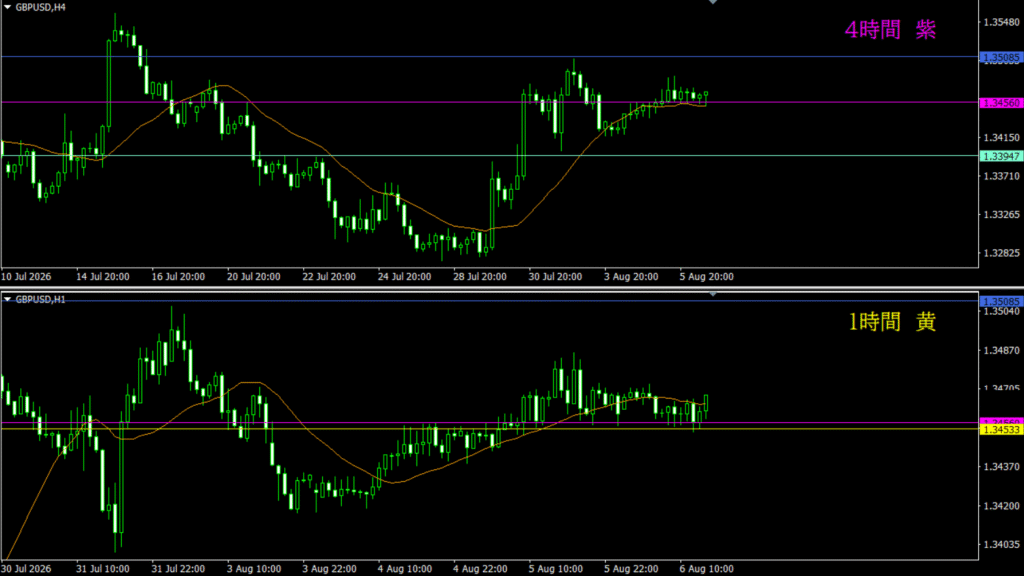
Task: Click the 1.34870 price scale value
Action: [x=1001, y=351]
